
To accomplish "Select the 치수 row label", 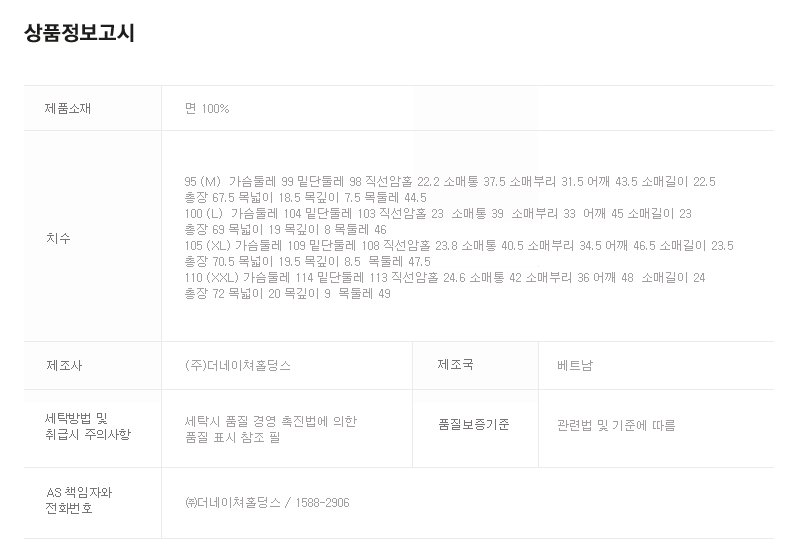I will [58, 238].
